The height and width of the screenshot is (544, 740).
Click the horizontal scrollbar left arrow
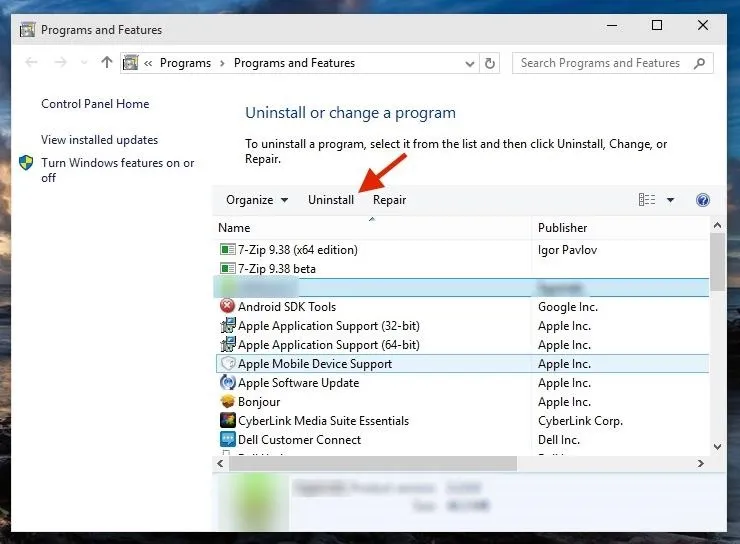[x=220, y=464]
